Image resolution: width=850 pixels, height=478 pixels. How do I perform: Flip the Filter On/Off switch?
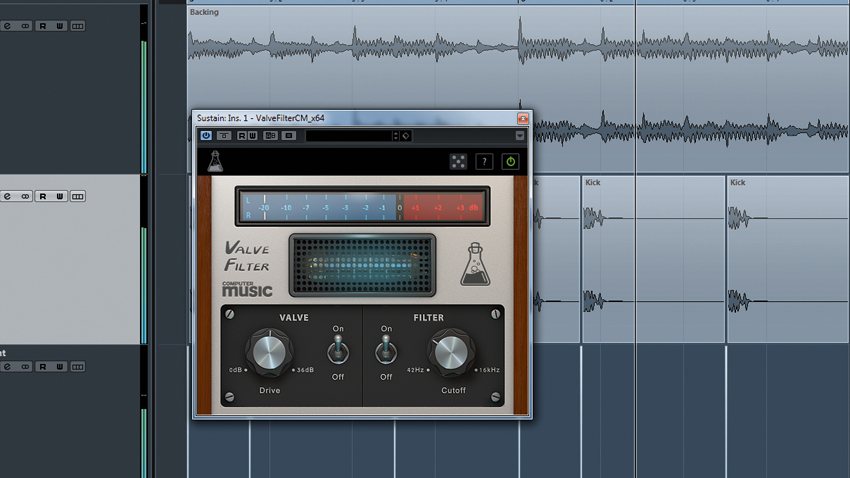(x=386, y=350)
